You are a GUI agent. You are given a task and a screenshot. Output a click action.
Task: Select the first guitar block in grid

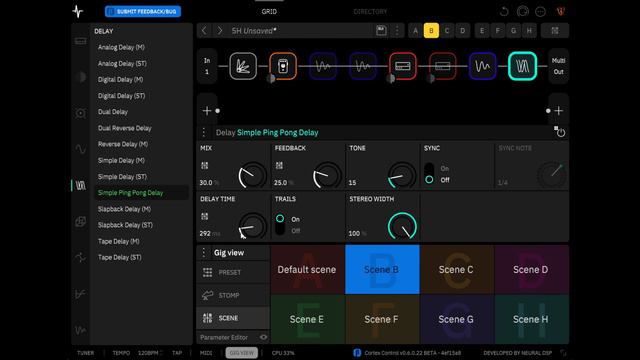(x=243, y=66)
